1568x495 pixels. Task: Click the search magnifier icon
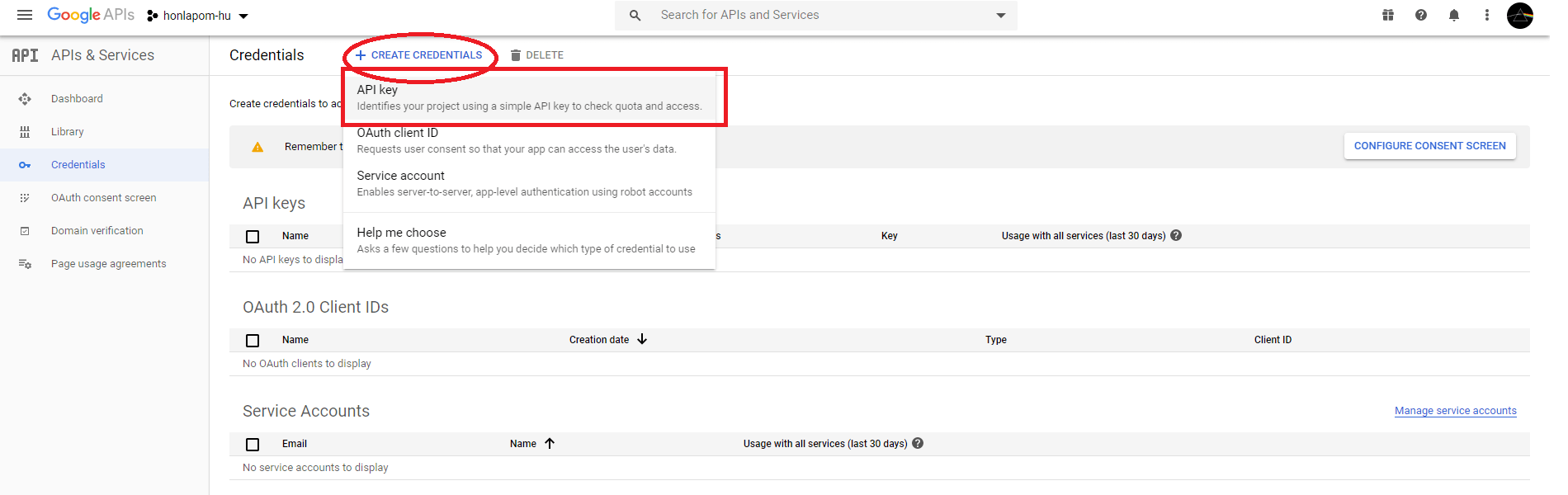[x=635, y=16]
